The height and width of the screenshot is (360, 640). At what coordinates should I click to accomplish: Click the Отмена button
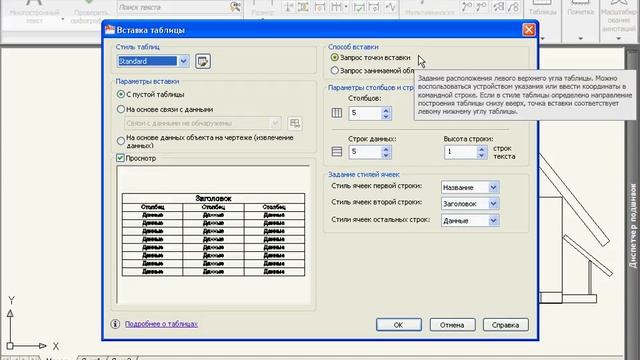[x=452, y=325]
